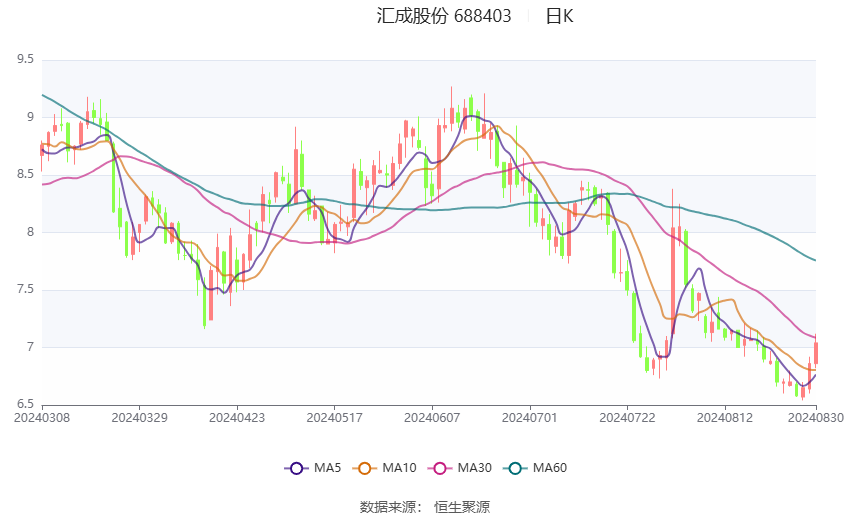
Task: Toggle the MA60 legend marker
Action: point(516,468)
